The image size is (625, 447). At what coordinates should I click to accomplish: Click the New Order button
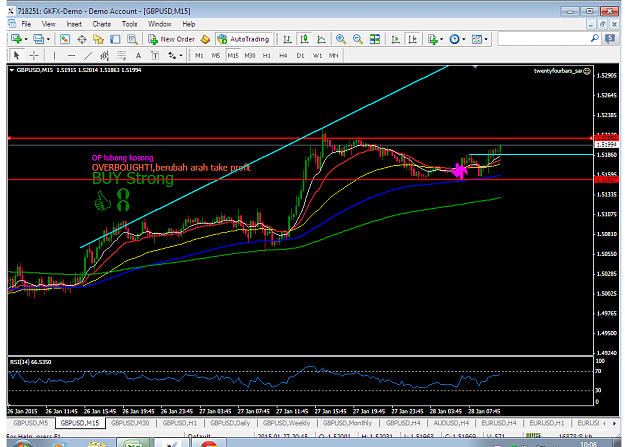coord(171,39)
